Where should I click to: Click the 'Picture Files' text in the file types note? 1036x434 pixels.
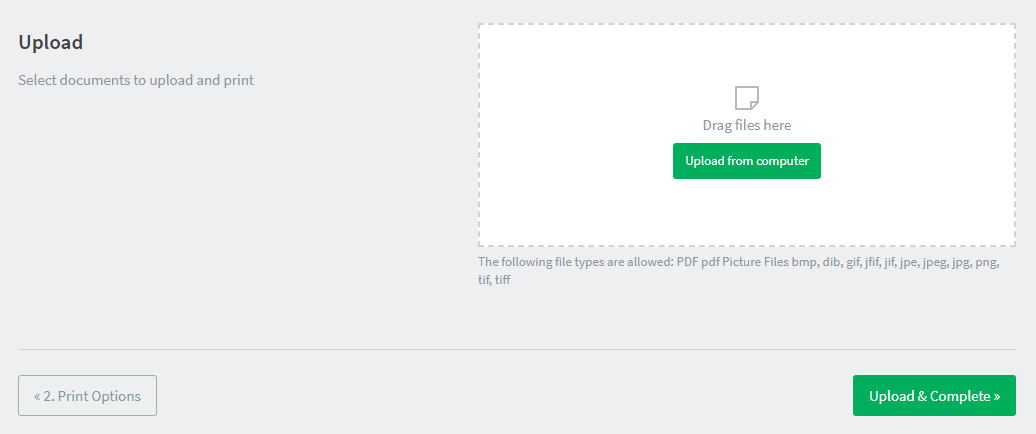coord(754,262)
